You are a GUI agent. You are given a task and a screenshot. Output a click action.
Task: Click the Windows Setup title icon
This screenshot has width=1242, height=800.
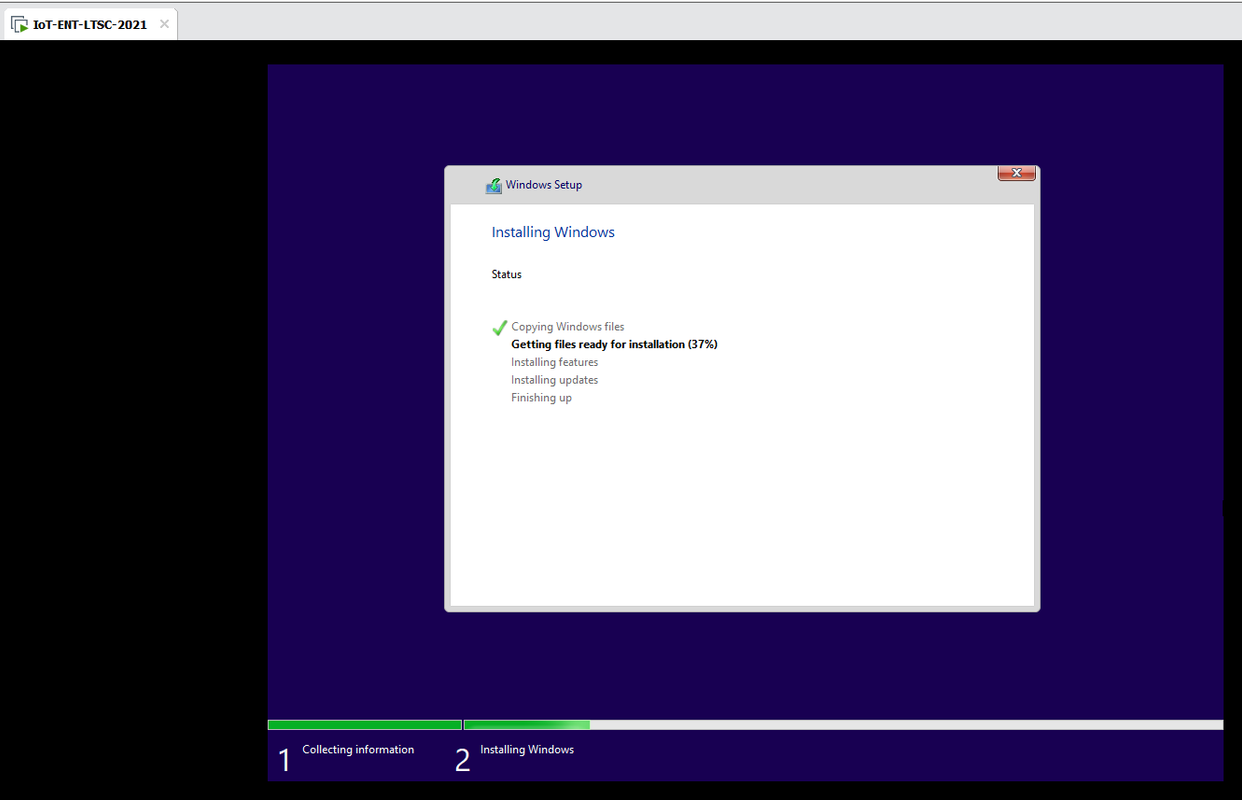click(493, 185)
